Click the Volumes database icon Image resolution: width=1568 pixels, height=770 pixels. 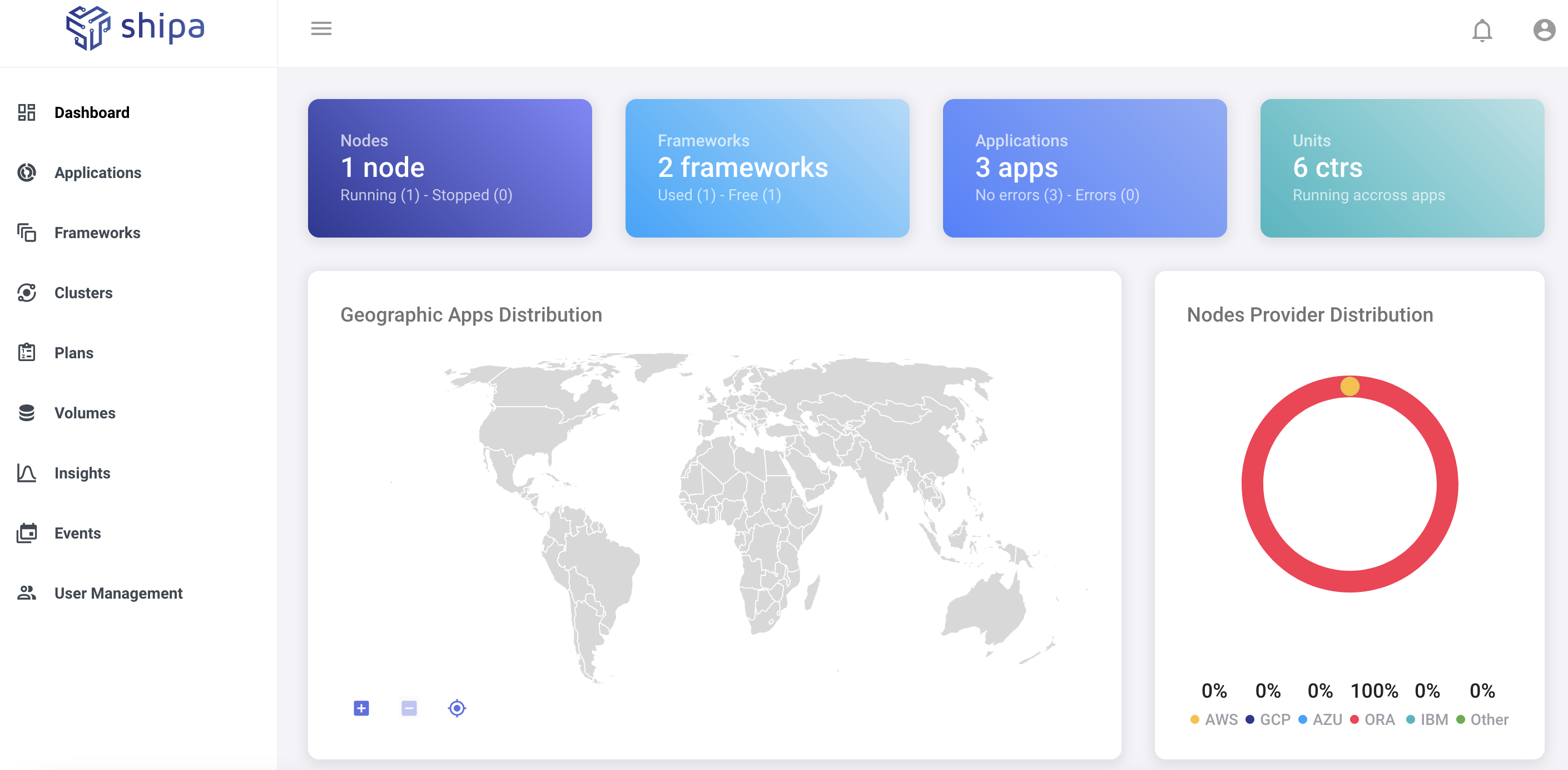27,413
